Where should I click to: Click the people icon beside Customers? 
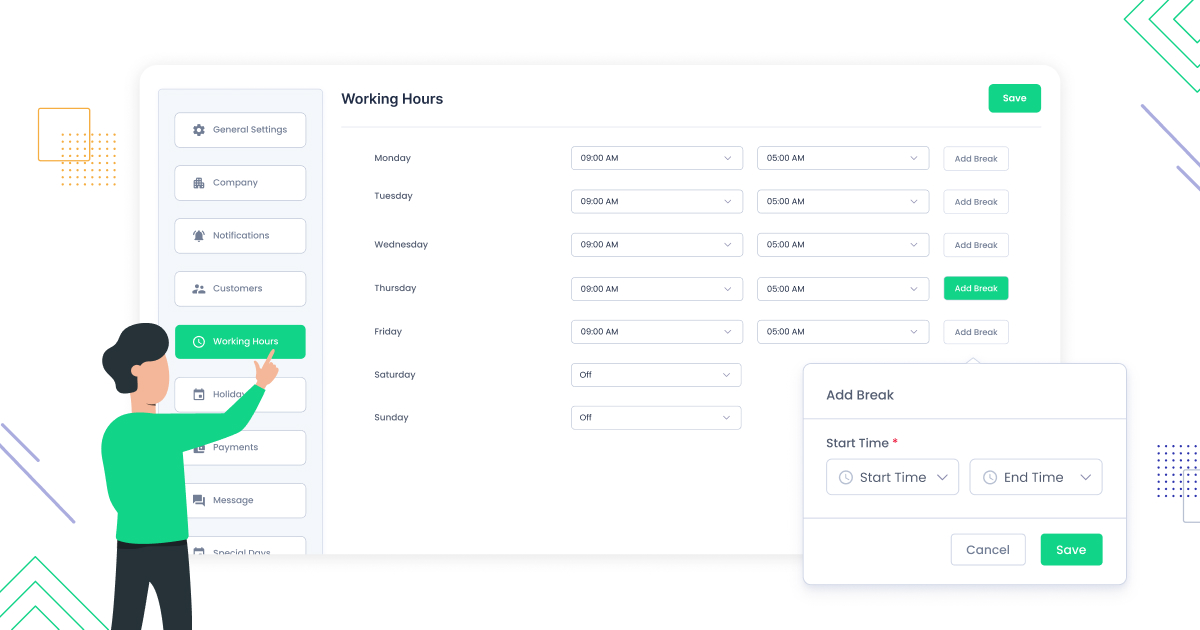(197, 288)
